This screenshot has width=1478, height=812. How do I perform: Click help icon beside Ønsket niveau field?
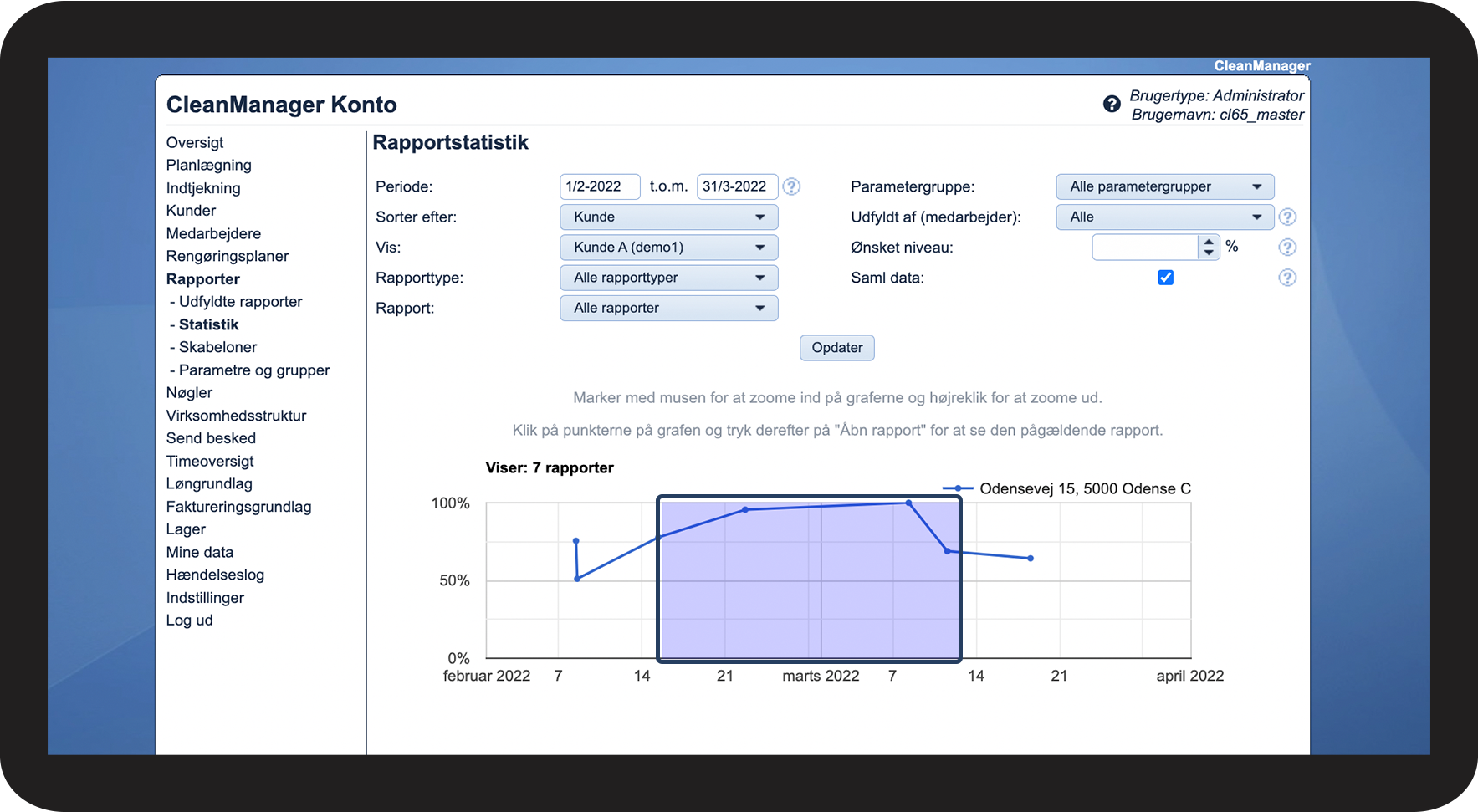pos(1287,248)
